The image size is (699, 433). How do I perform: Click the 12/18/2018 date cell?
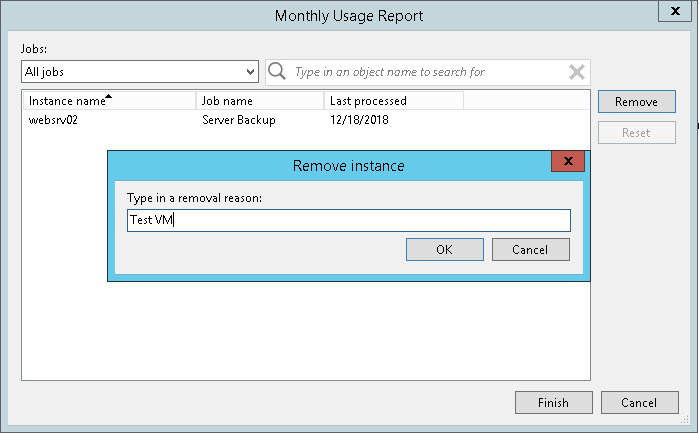point(359,120)
